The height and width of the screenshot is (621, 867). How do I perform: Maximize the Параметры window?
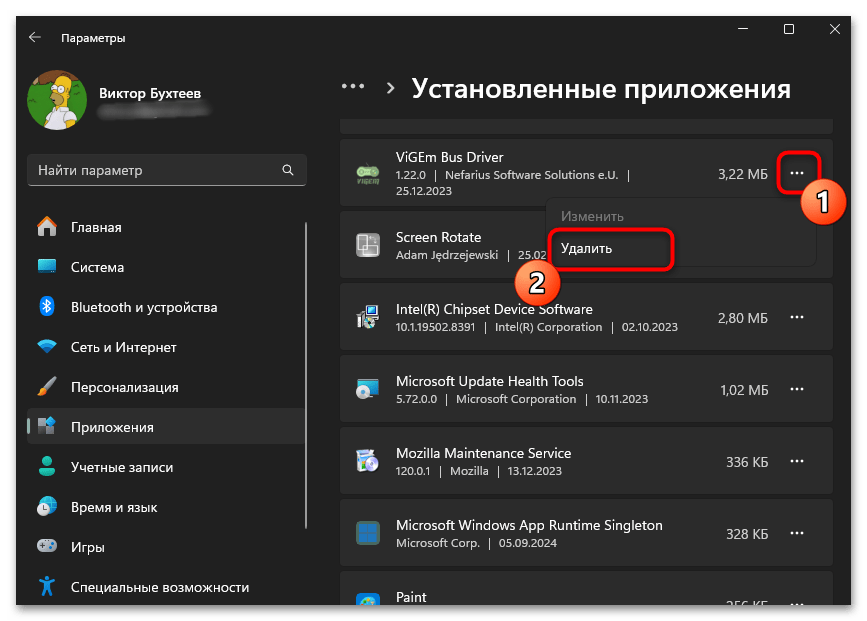tap(789, 29)
